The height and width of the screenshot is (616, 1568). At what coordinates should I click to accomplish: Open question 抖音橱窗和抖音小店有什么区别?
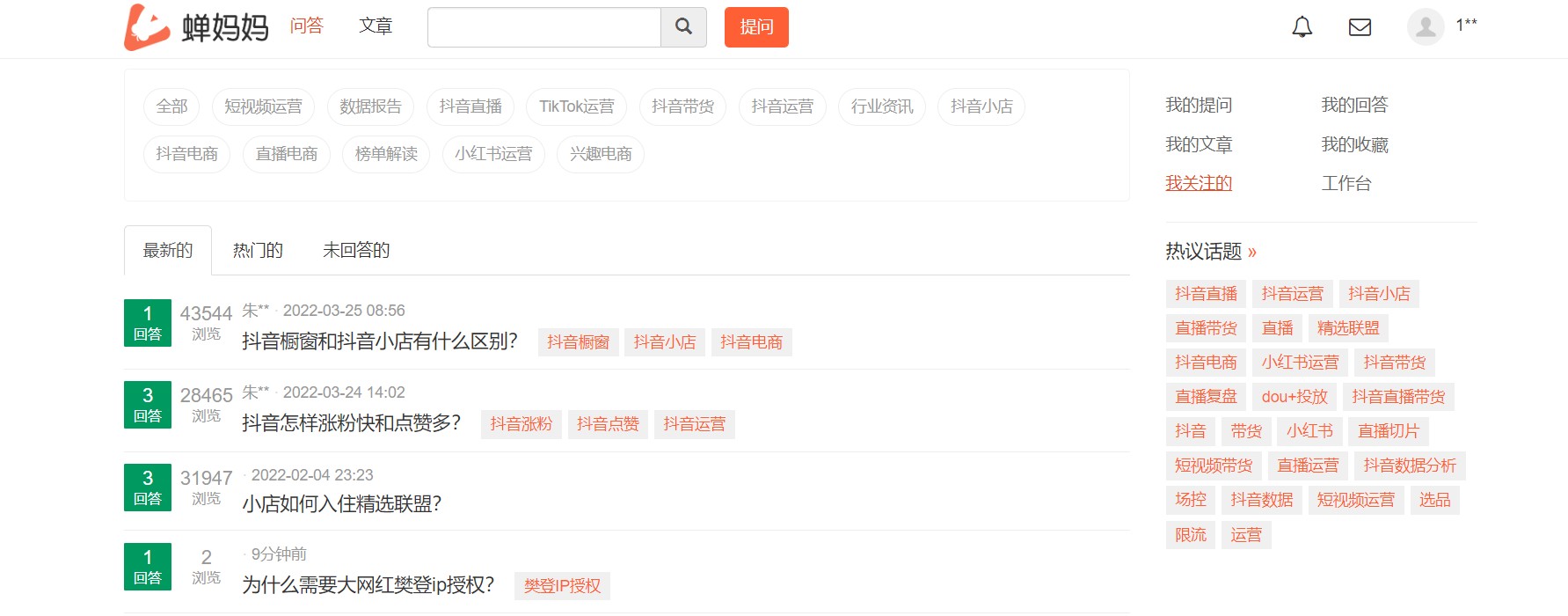click(380, 341)
